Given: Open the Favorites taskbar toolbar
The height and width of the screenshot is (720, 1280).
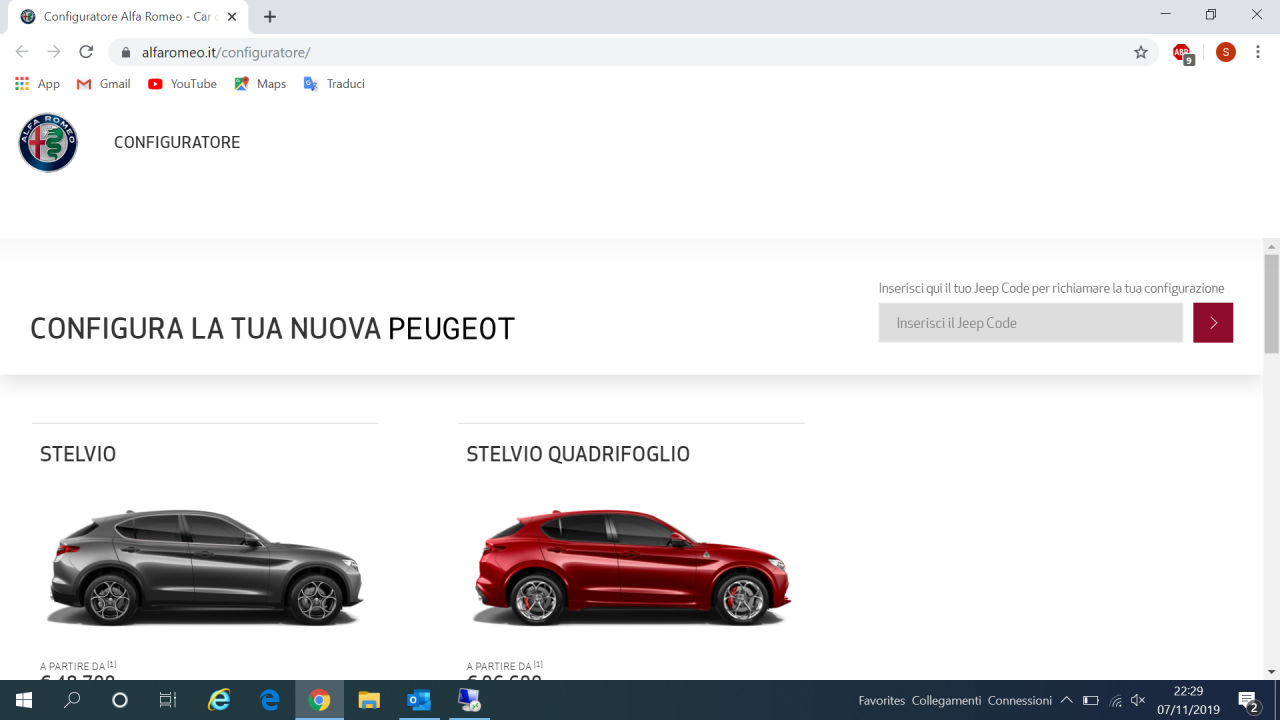Looking at the screenshot, I should pyautogui.click(x=881, y=700).
